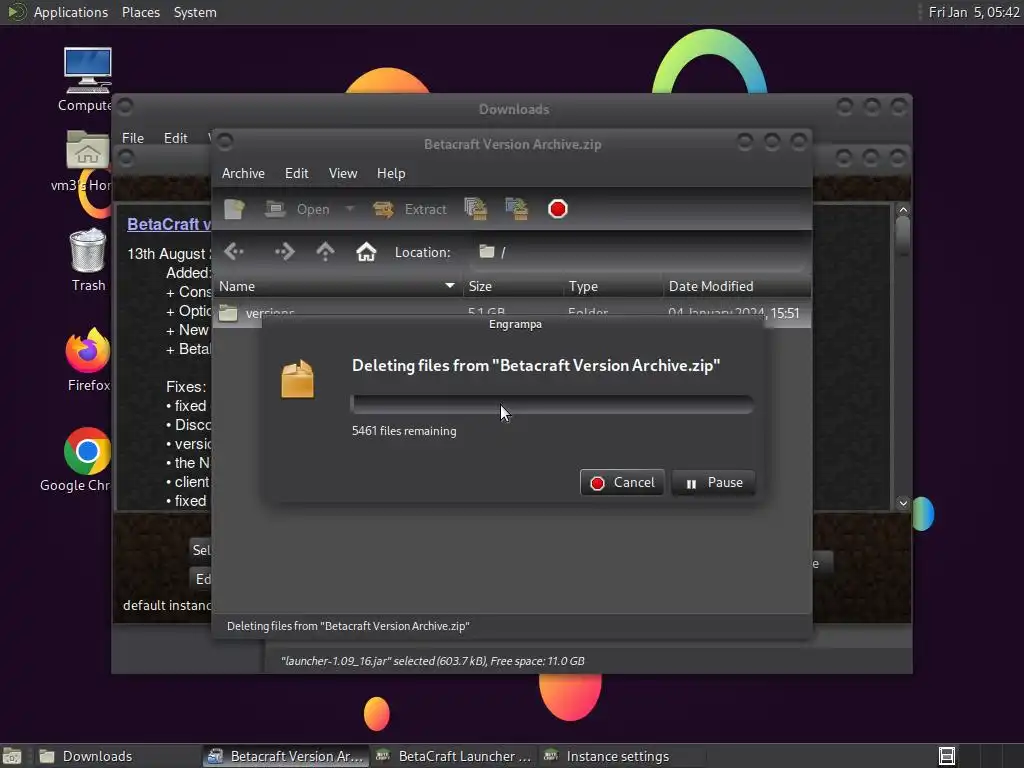The width and height of the screenshot is (1024, 768).
Task: Go up one level with up arrow icon
Action: (x=325, y=252)
